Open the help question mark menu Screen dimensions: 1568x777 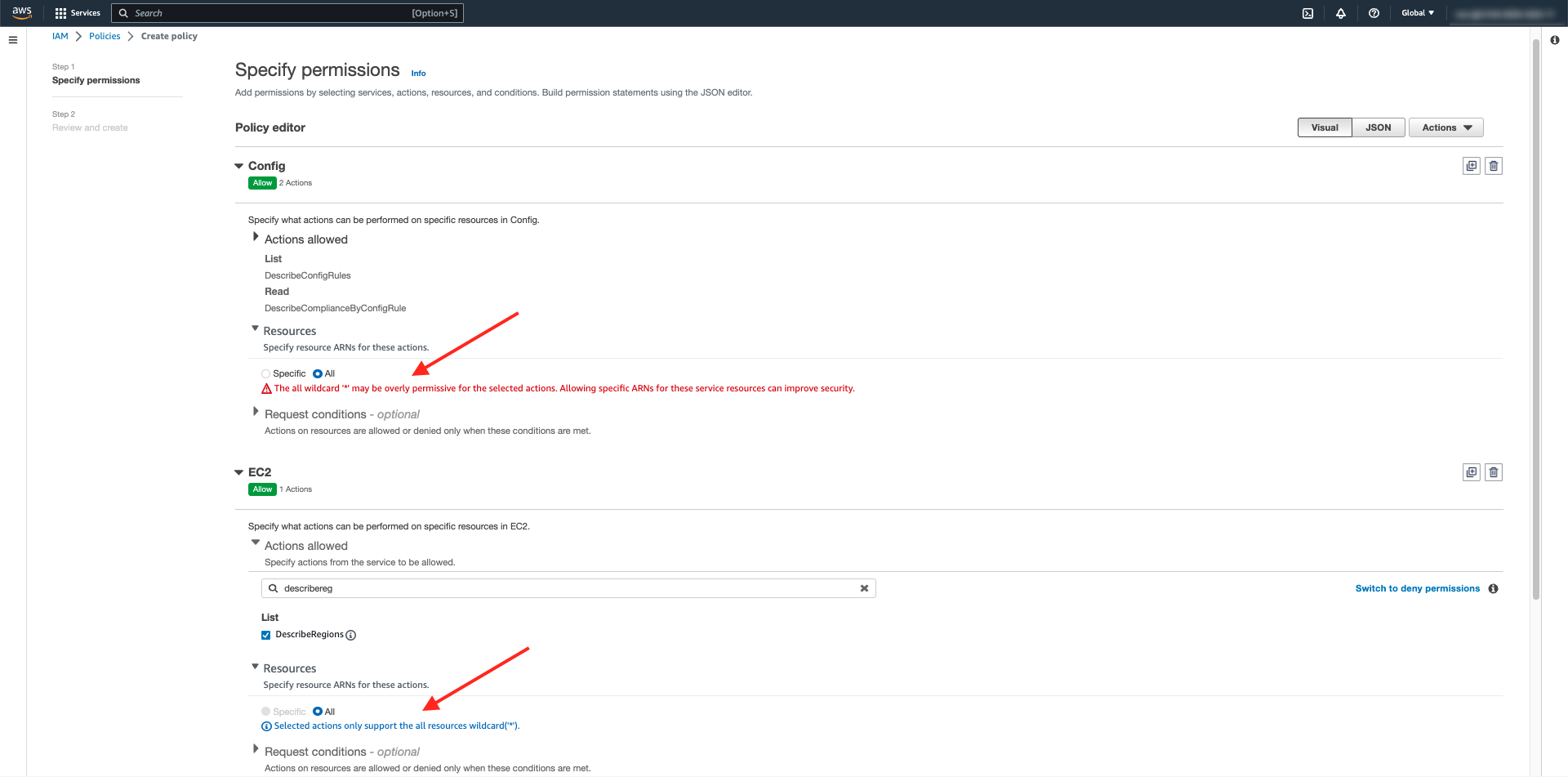tap(1374, 13)
